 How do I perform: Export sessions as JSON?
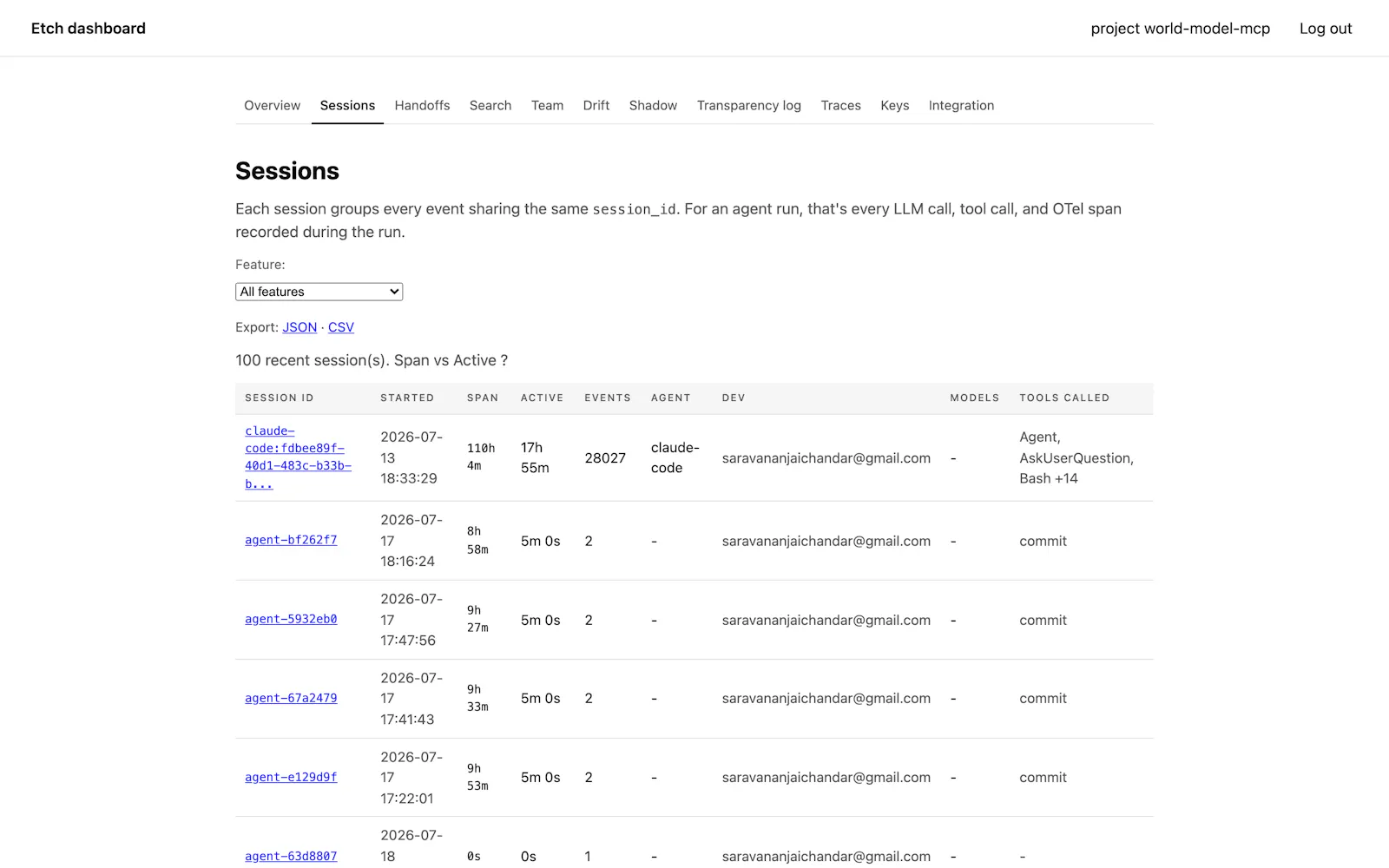click(300, 327)
